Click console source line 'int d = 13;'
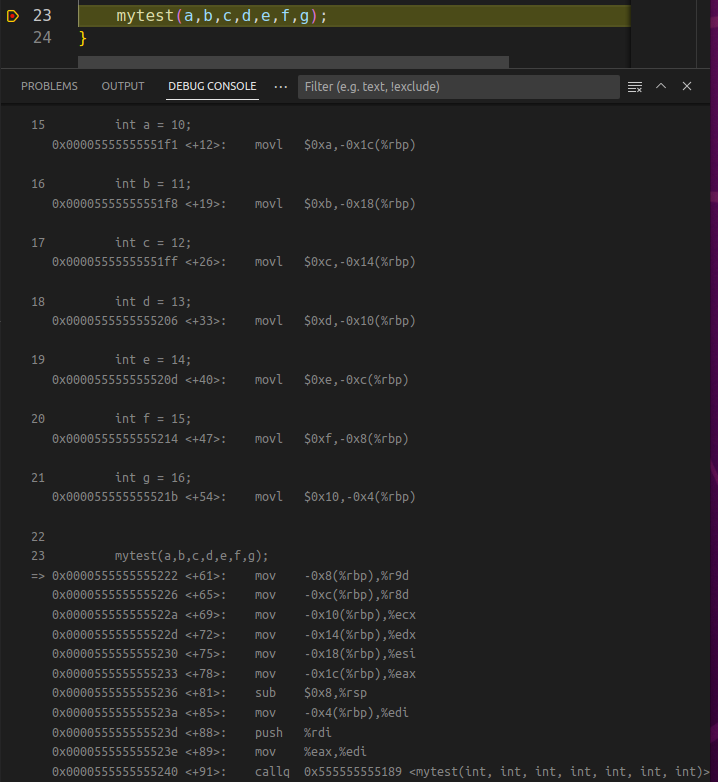 [x=153, y=301]
